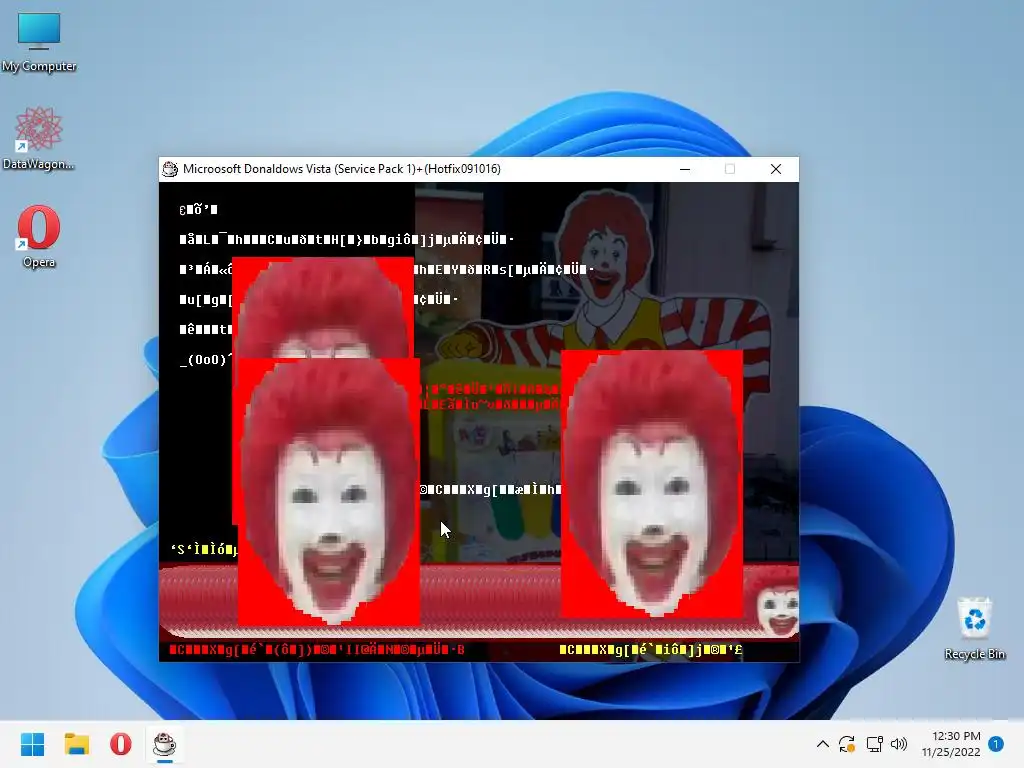Click the Donaldows Vista window title text
1024x768 pixels.
coord(342,169)
